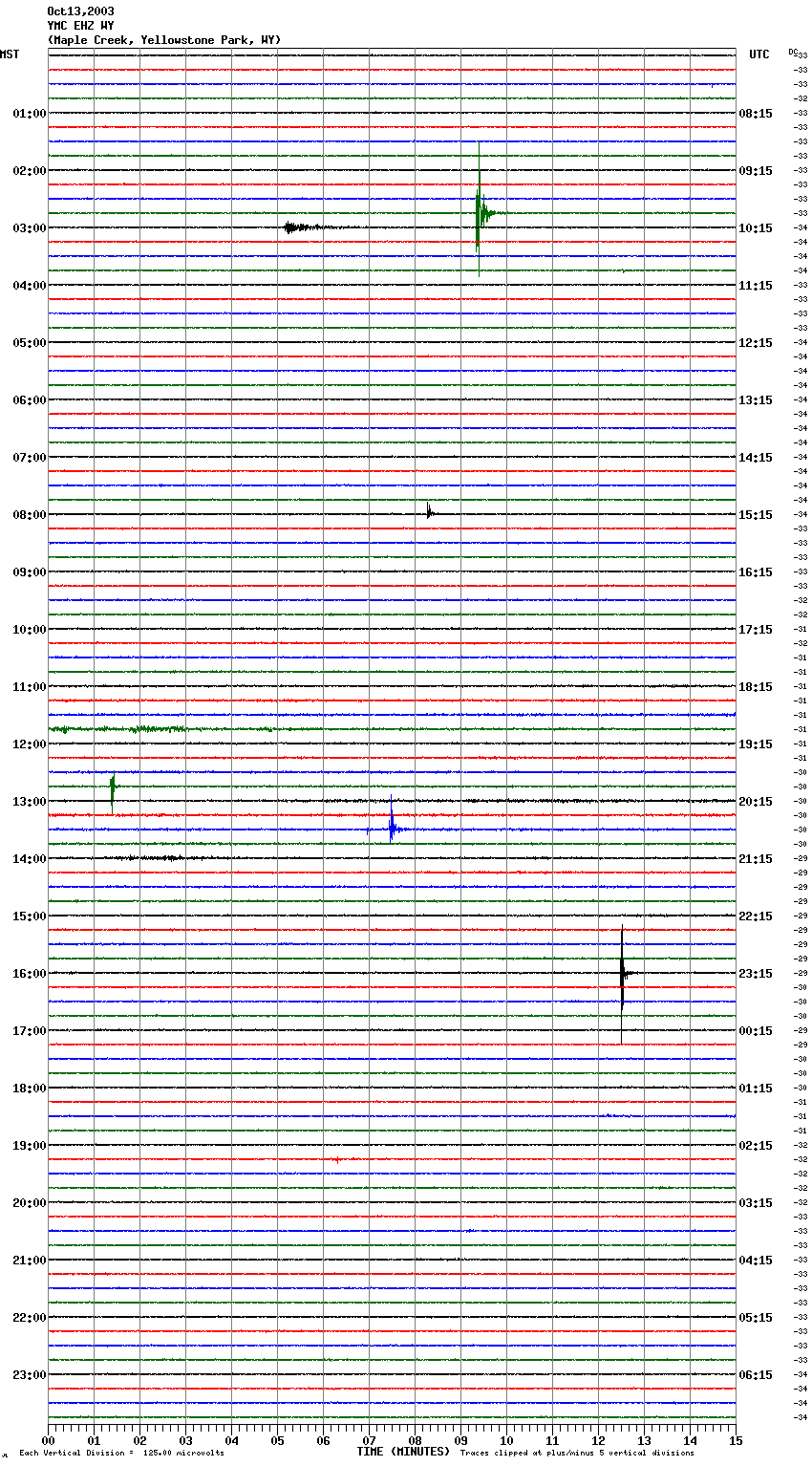812x1466 pixels.
Task: Select the 07:00 MST row label
Action: 30,458
